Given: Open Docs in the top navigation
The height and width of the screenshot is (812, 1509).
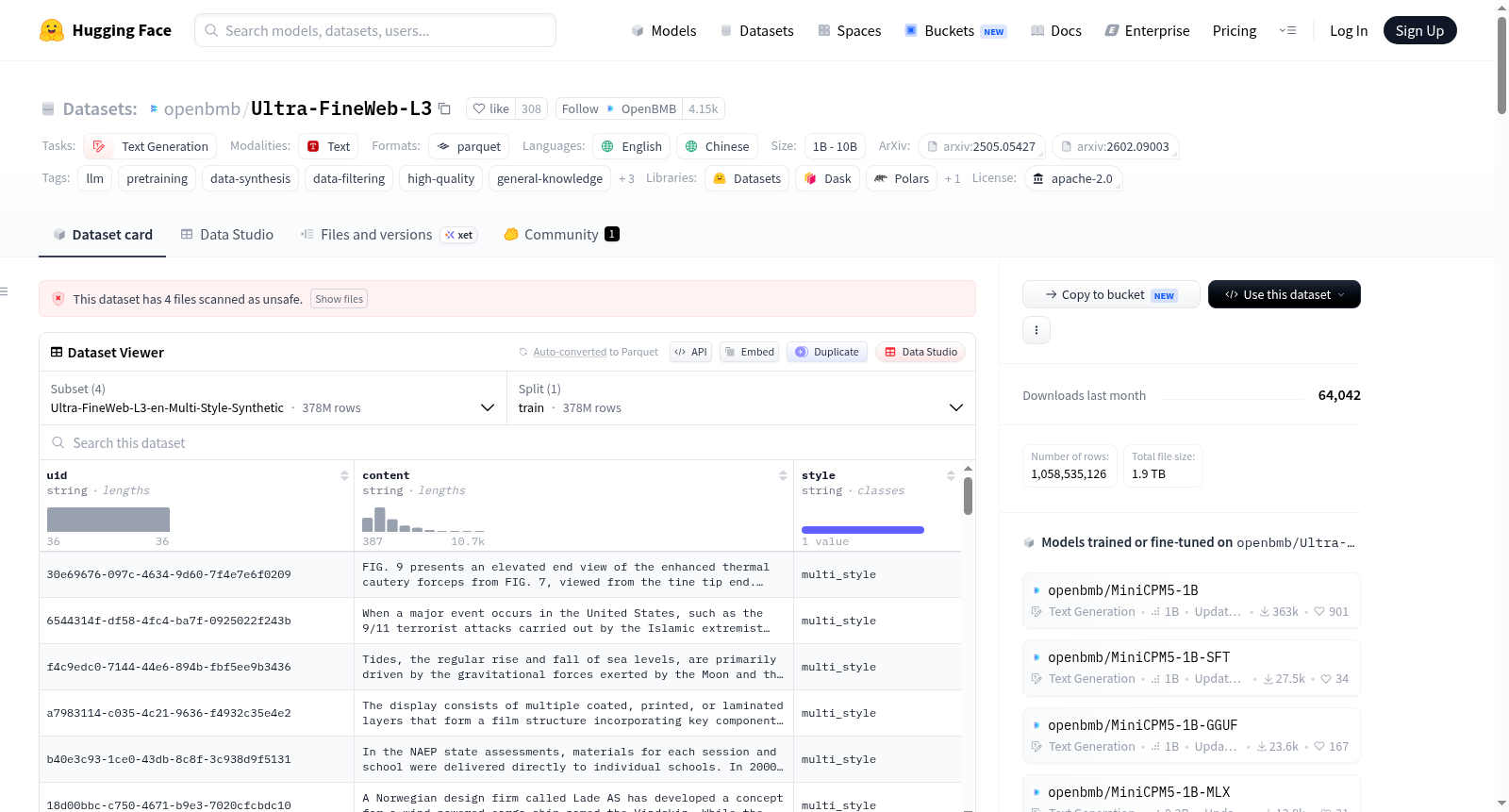Looking at the screenshot, I should coord(1055,30).
